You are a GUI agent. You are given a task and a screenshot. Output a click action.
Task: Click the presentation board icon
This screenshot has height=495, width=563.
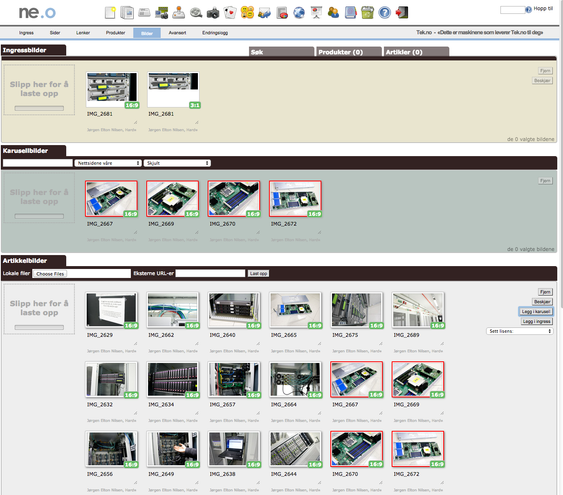pos(316,13)
